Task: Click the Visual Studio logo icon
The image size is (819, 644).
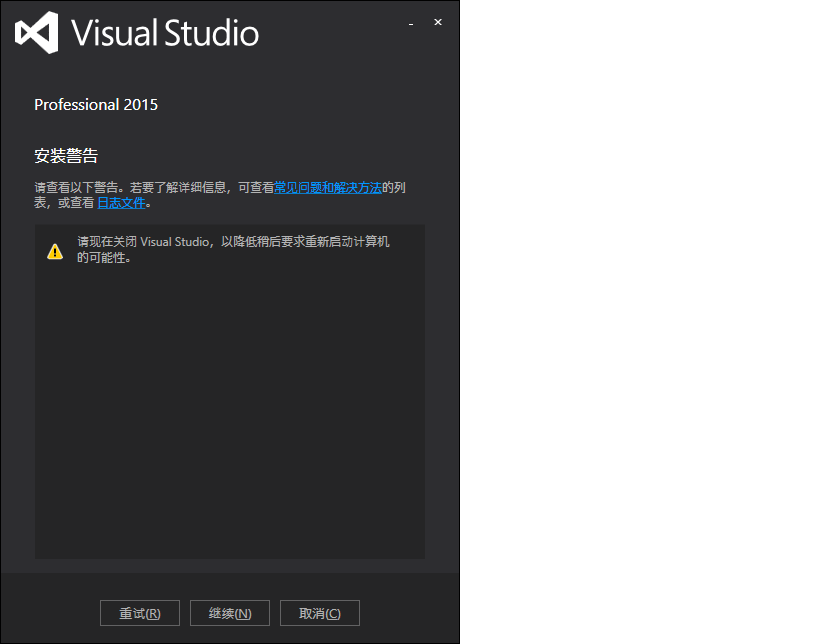Action: 37,32
